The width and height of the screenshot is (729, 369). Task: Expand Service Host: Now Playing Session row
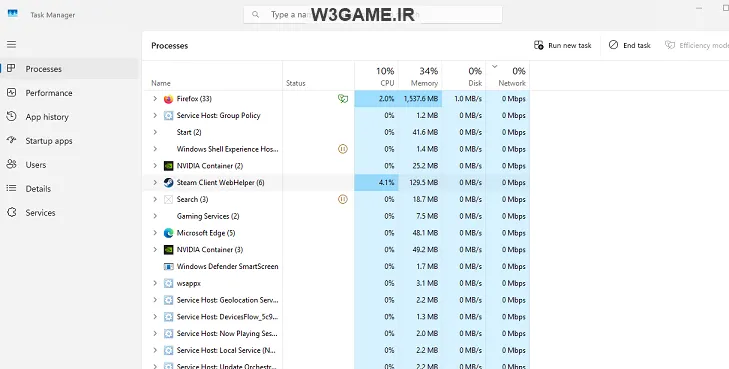[x=155, y=334]
